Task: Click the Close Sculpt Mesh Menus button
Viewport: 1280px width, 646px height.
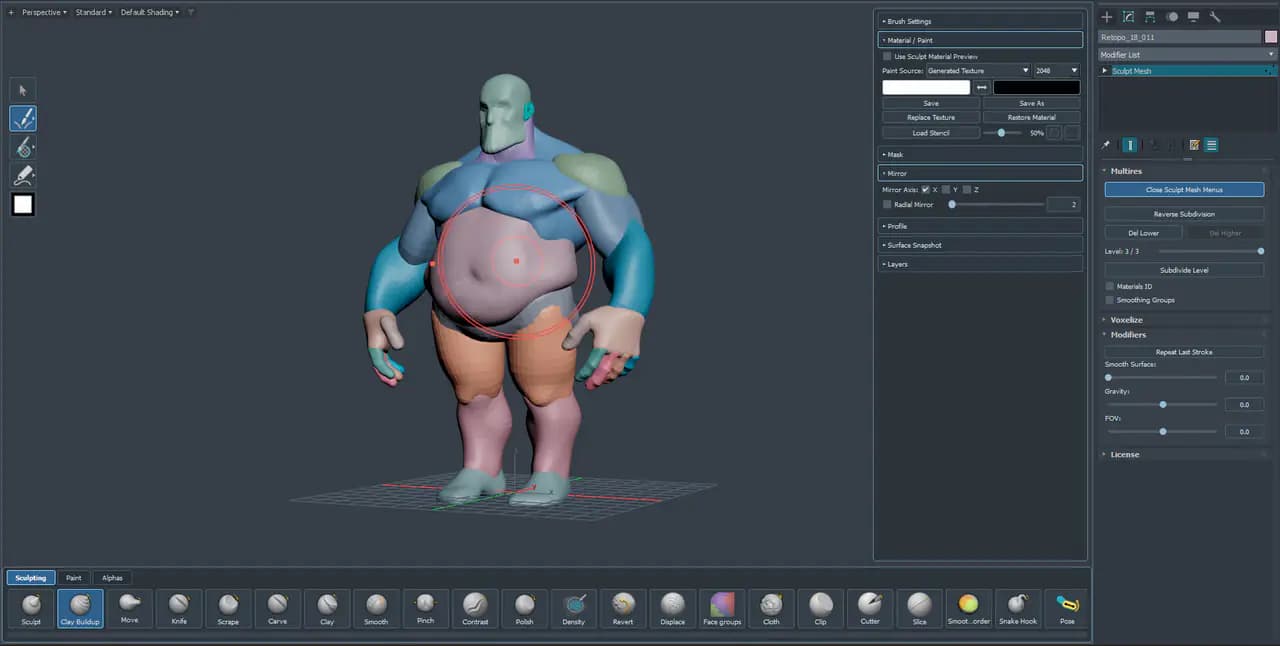Action: [x=1184, y=189]
